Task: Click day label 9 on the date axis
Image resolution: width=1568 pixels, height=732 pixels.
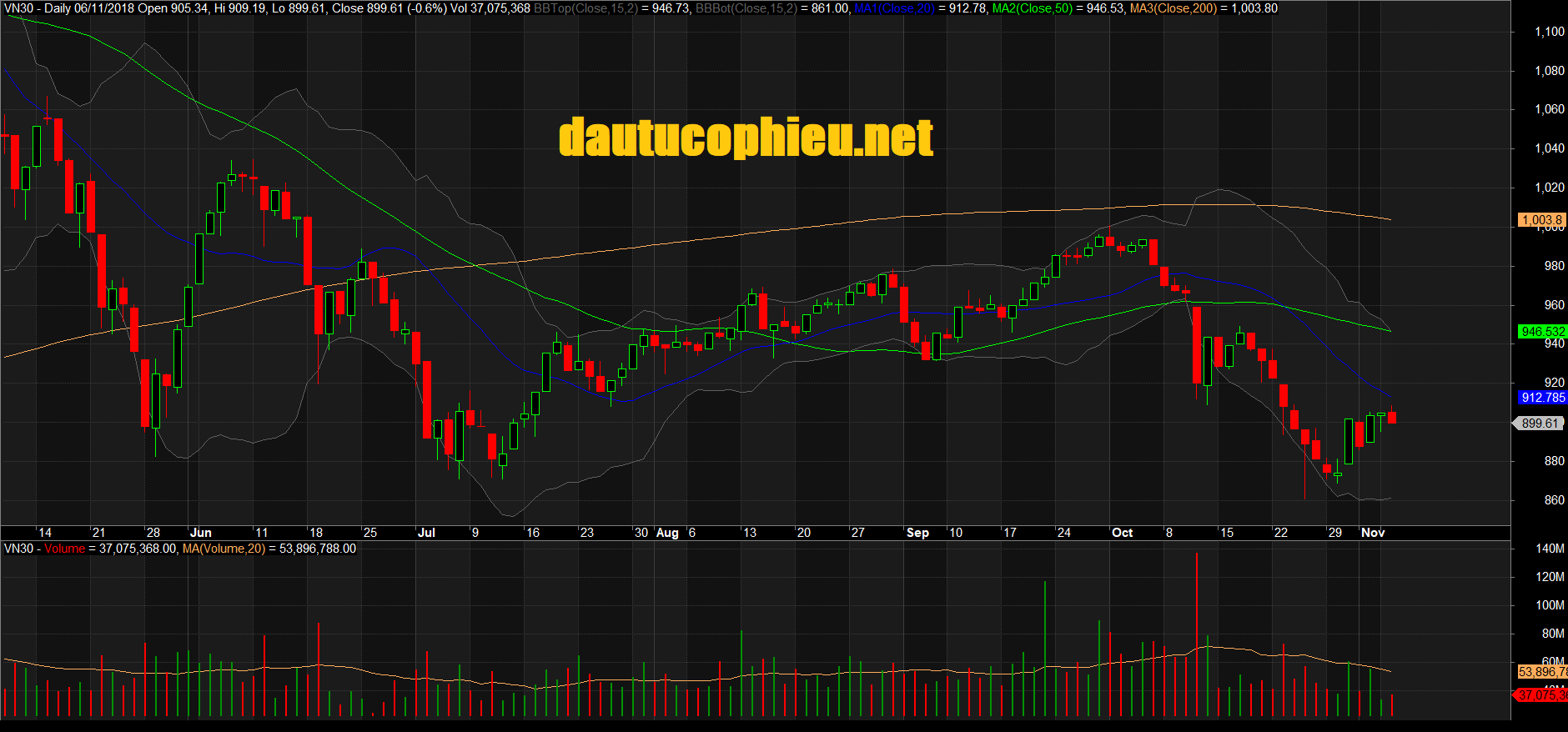Action: pos(475,533)
